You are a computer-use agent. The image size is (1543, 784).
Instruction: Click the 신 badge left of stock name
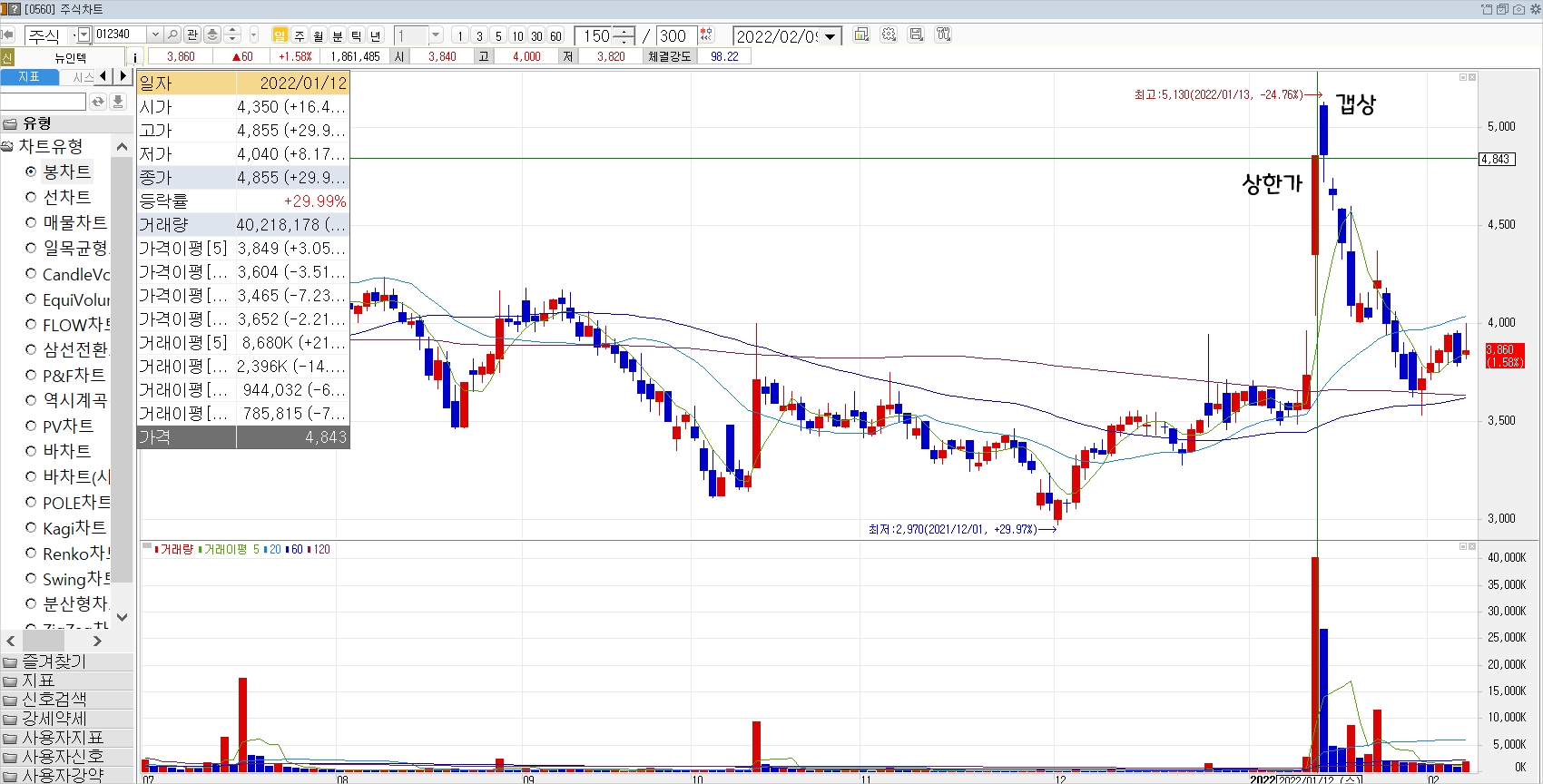point(7,57)
